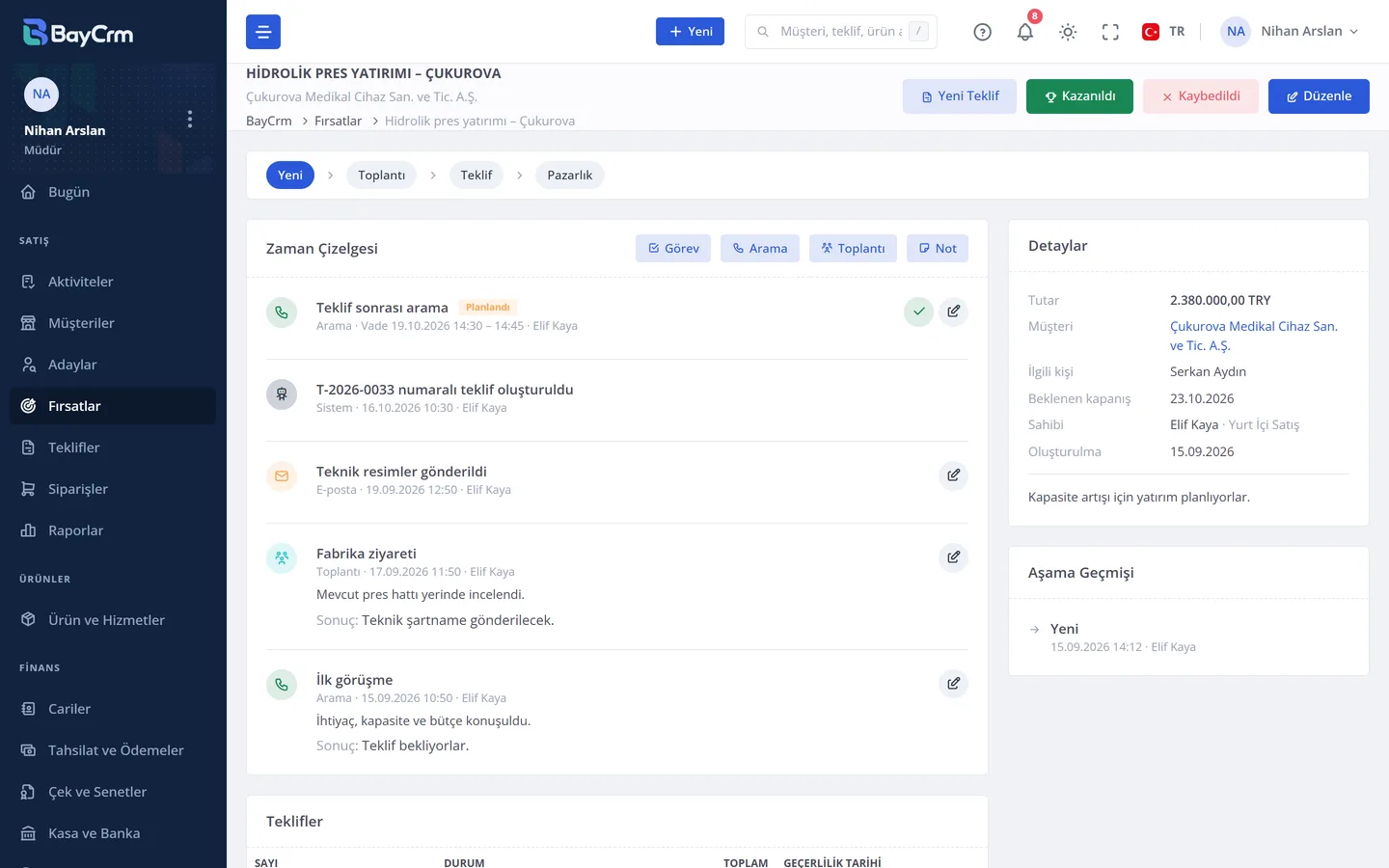Screen dimensions: 1389x868
Task: Select the Pazarlık pipeline stage
Action: tap(570, 176)
